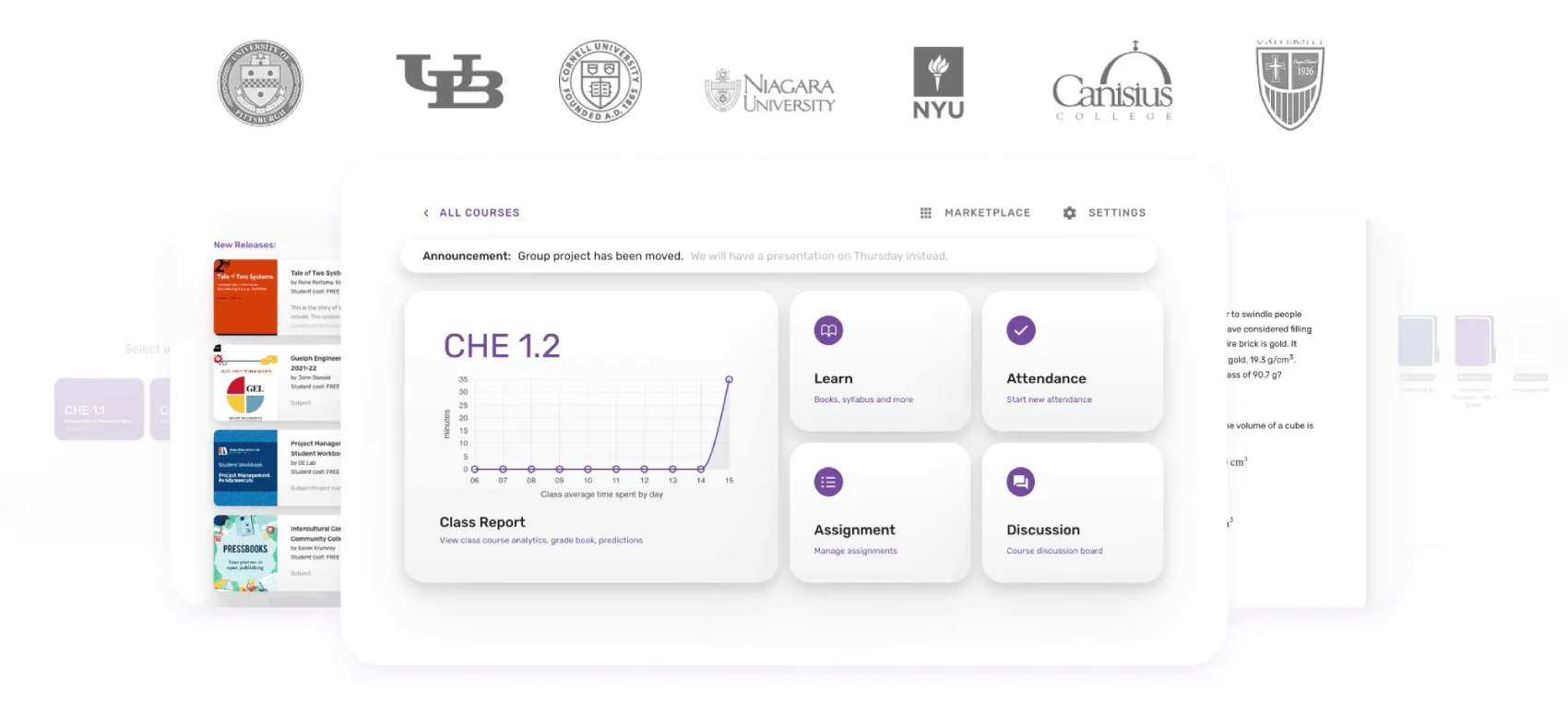The width and height of the screenshot is (1568, 704).
Task: Click the New Releases heading
Action: 244,245
